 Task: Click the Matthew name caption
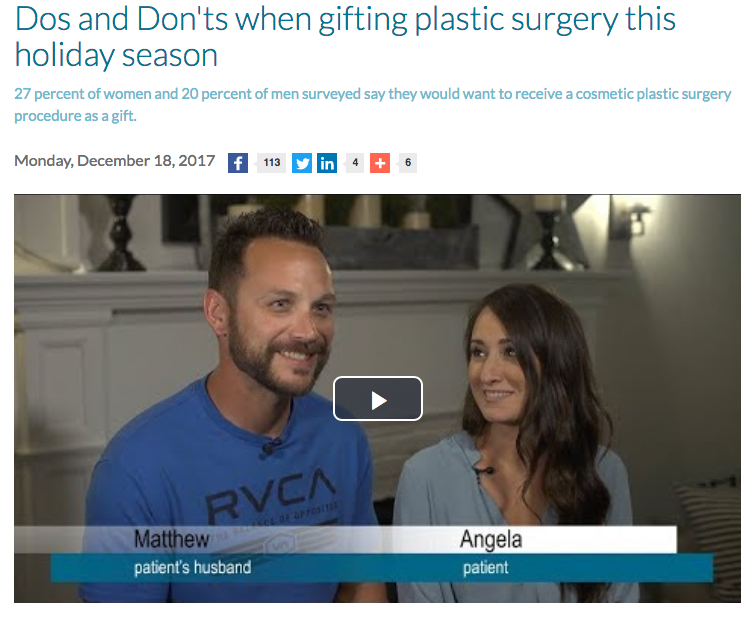click(x=171, y=539)
